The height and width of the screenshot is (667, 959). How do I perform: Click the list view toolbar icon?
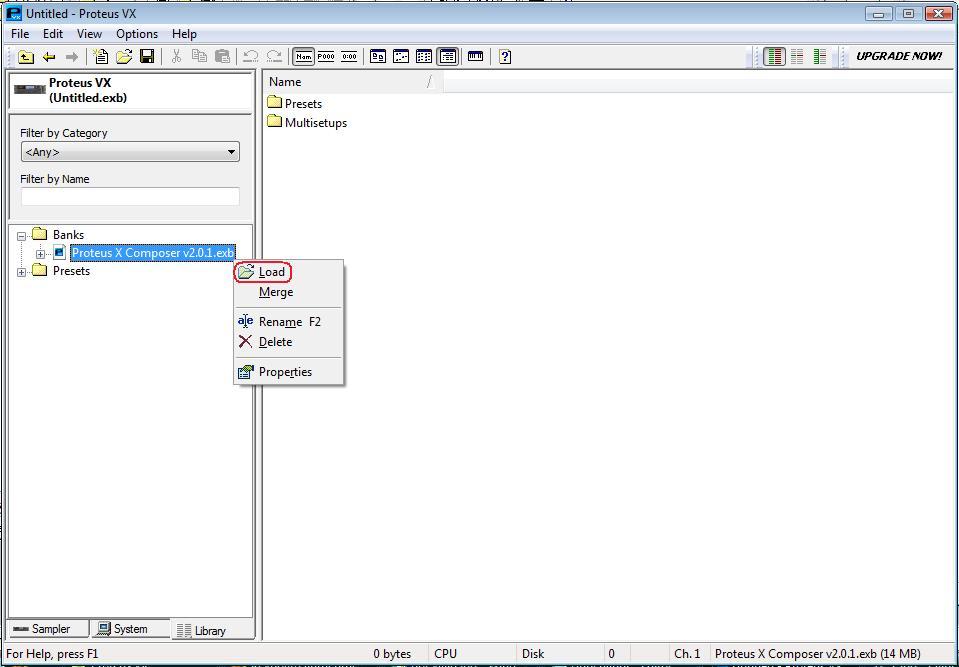424,57
